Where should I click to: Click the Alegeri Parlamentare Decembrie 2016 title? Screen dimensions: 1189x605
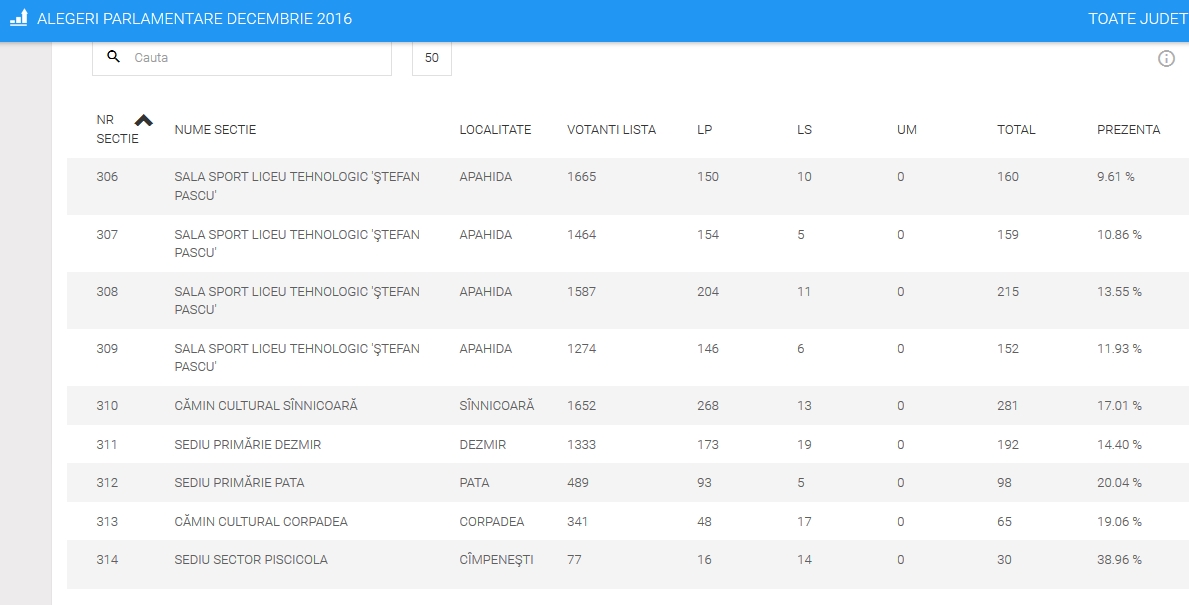pos(194,19)
